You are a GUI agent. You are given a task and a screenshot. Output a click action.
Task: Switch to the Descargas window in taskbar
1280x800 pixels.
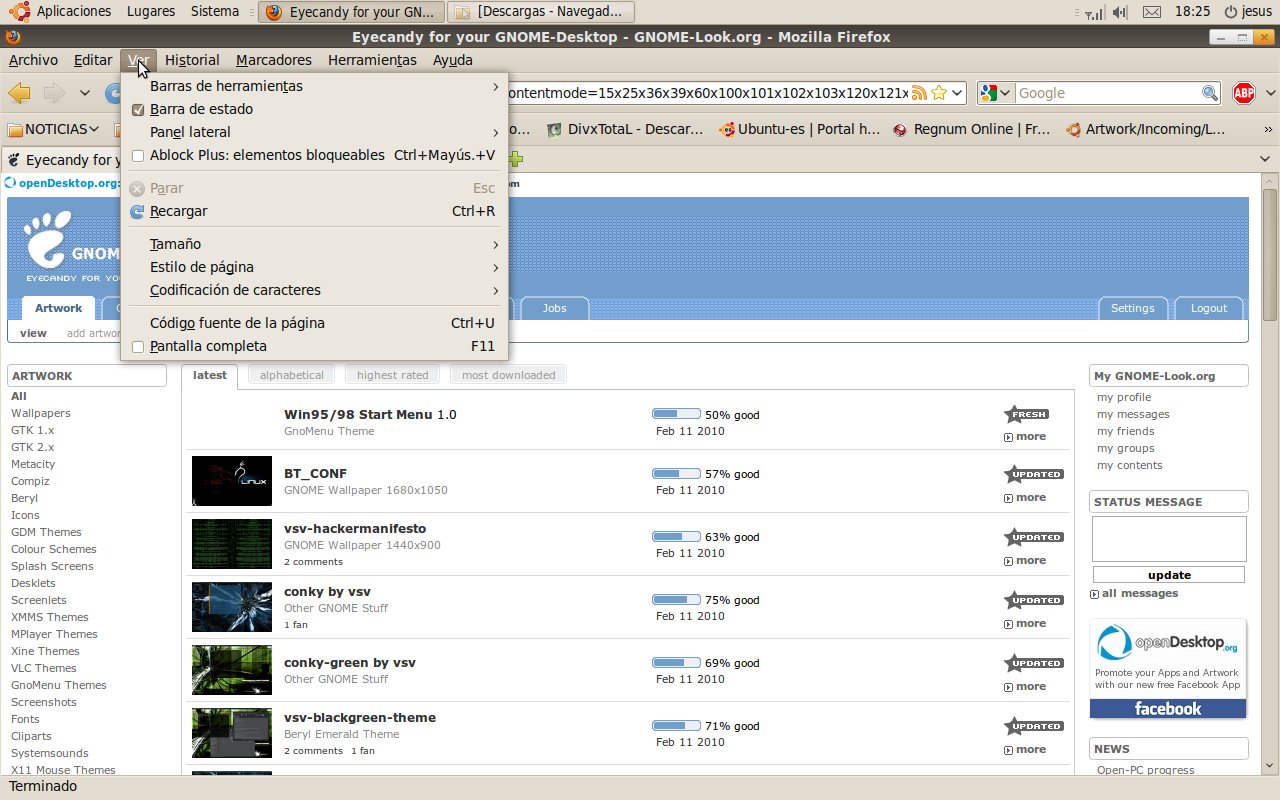coord(541,12)
